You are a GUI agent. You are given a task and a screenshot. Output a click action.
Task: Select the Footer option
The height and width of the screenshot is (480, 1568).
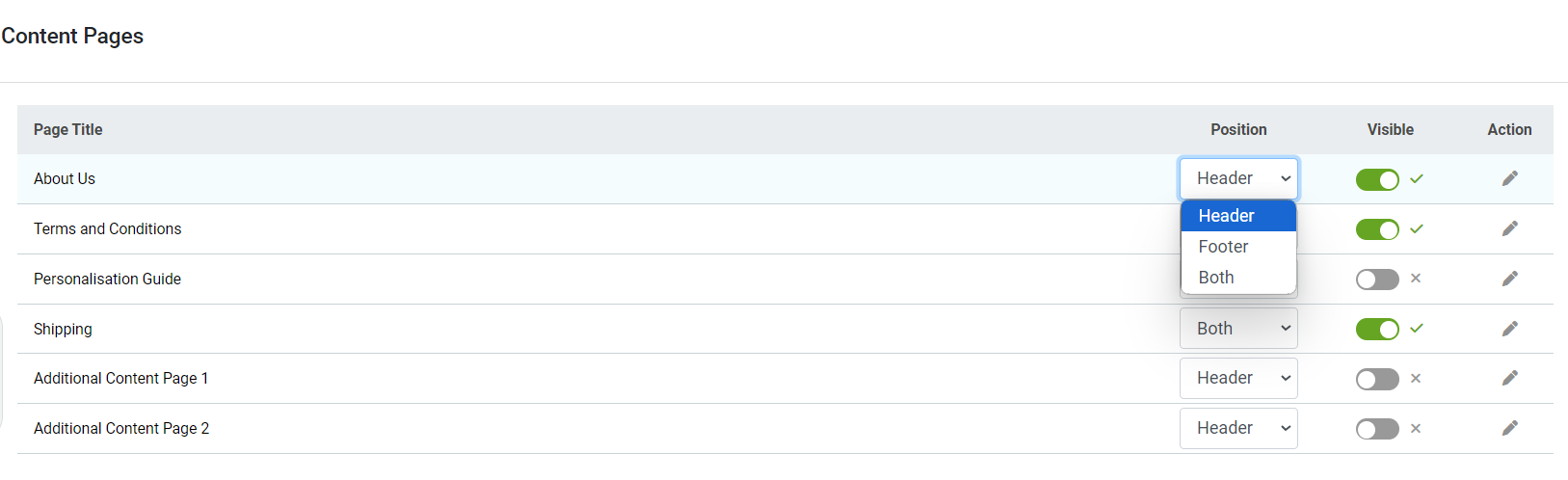pos(1238,247)
